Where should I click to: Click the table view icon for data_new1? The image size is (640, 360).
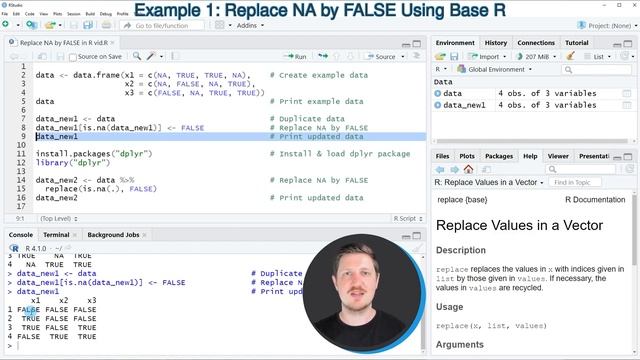(x=627, y=105)
